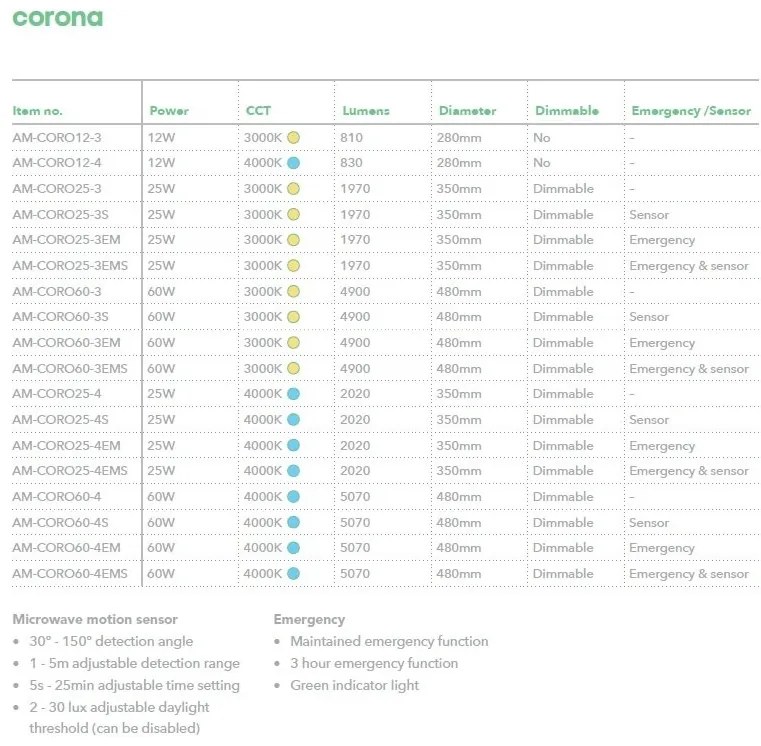The width and height of the screenshot is (761, 746).
Task: Click 1 - 5m adjustable detection range text
Action: [134, 663]
